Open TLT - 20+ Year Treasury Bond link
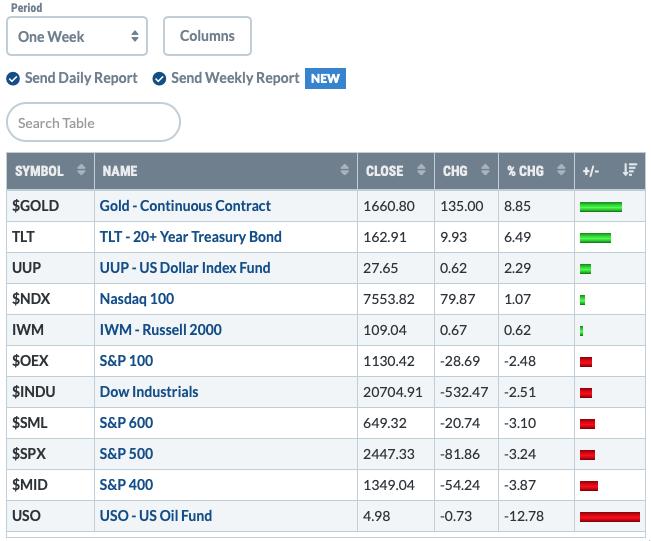Screen dimensions: 651x541 point(191,237)
